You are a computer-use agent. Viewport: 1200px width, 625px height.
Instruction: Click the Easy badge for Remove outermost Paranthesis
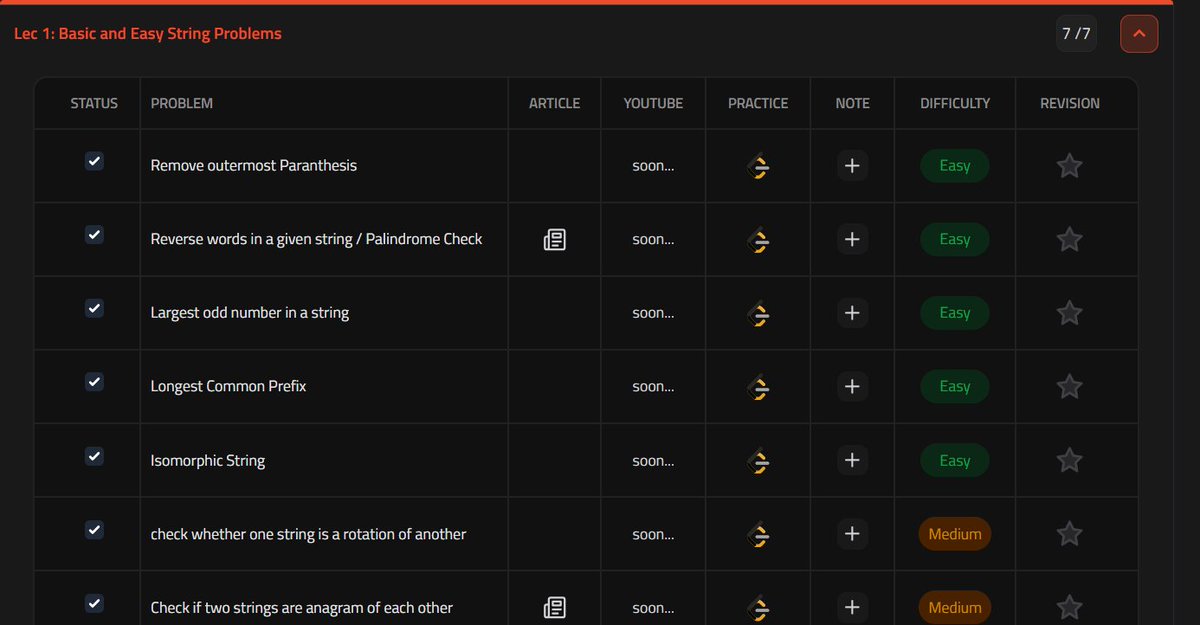click(955, 166)
